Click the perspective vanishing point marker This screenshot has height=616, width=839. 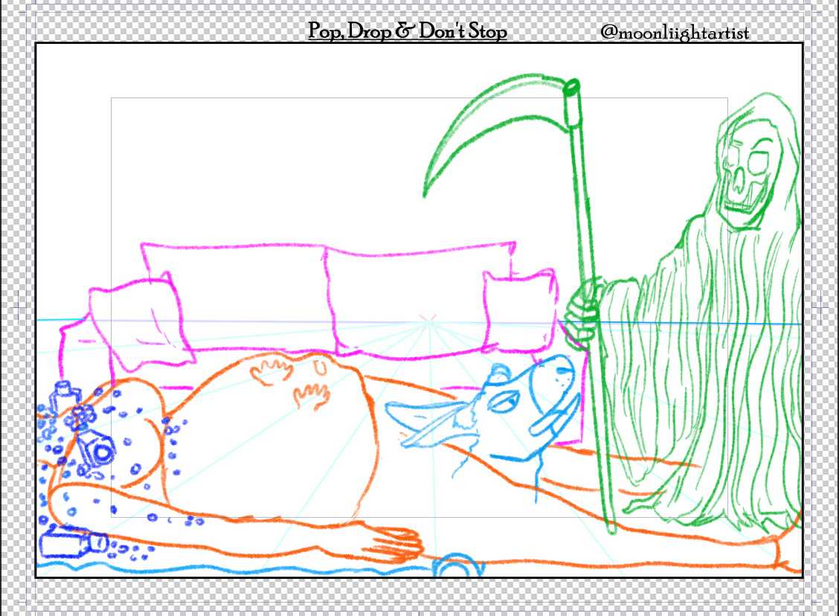428,322
